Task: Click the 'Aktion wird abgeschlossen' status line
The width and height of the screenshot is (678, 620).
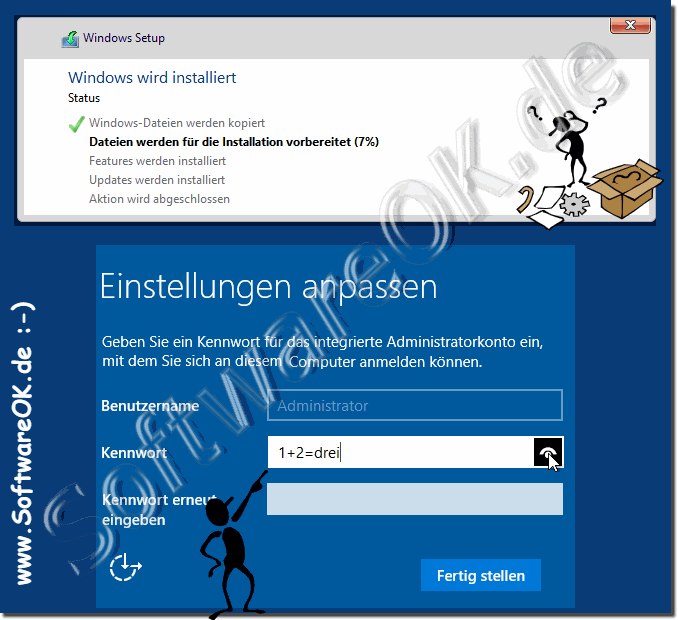Action: pos(159,199)
